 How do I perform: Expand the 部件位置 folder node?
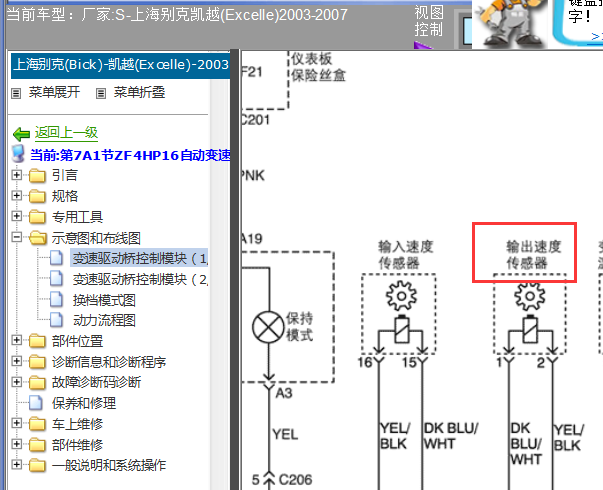click(17, 340)
